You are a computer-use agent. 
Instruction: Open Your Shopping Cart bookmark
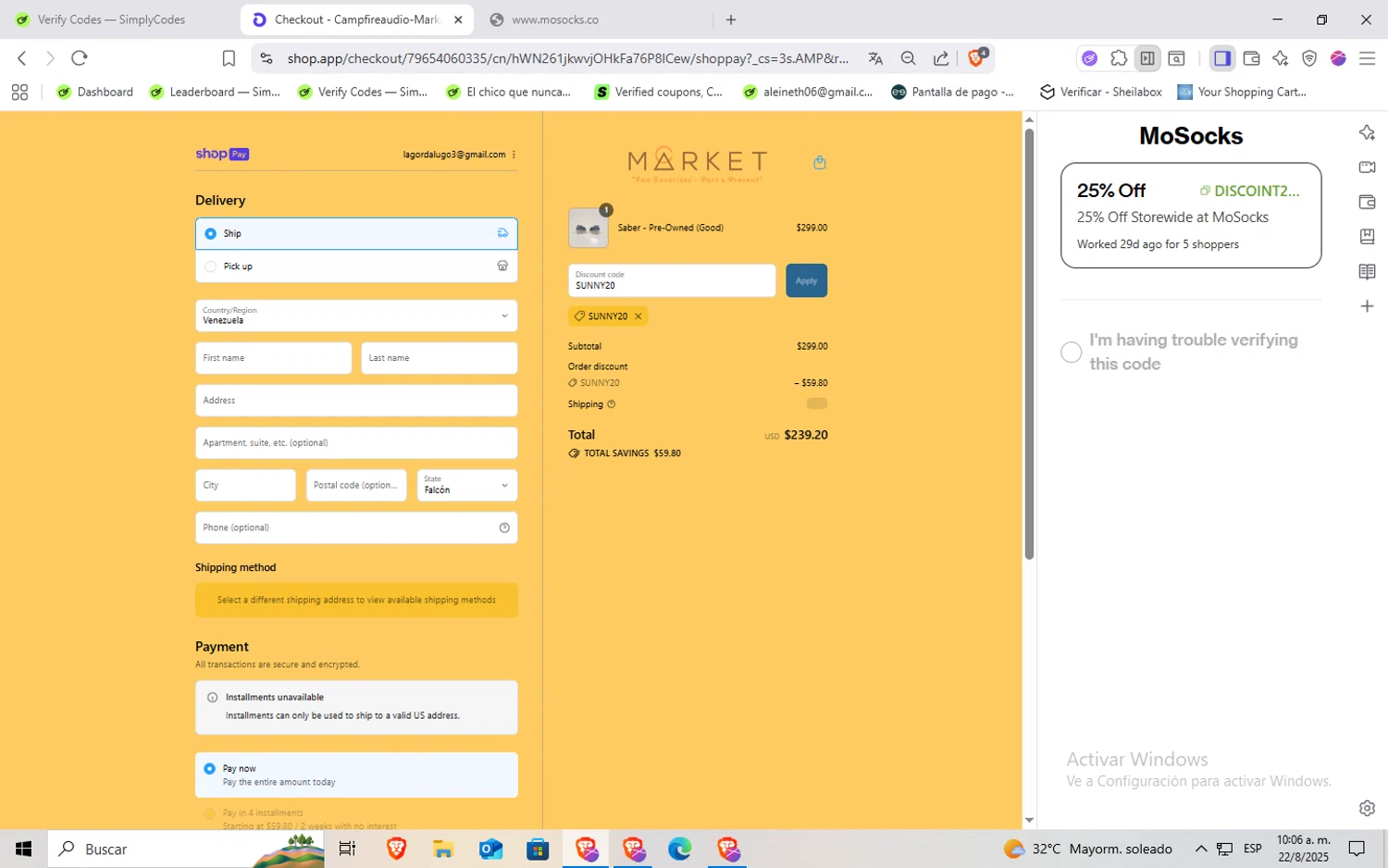tap(1242, 92)
